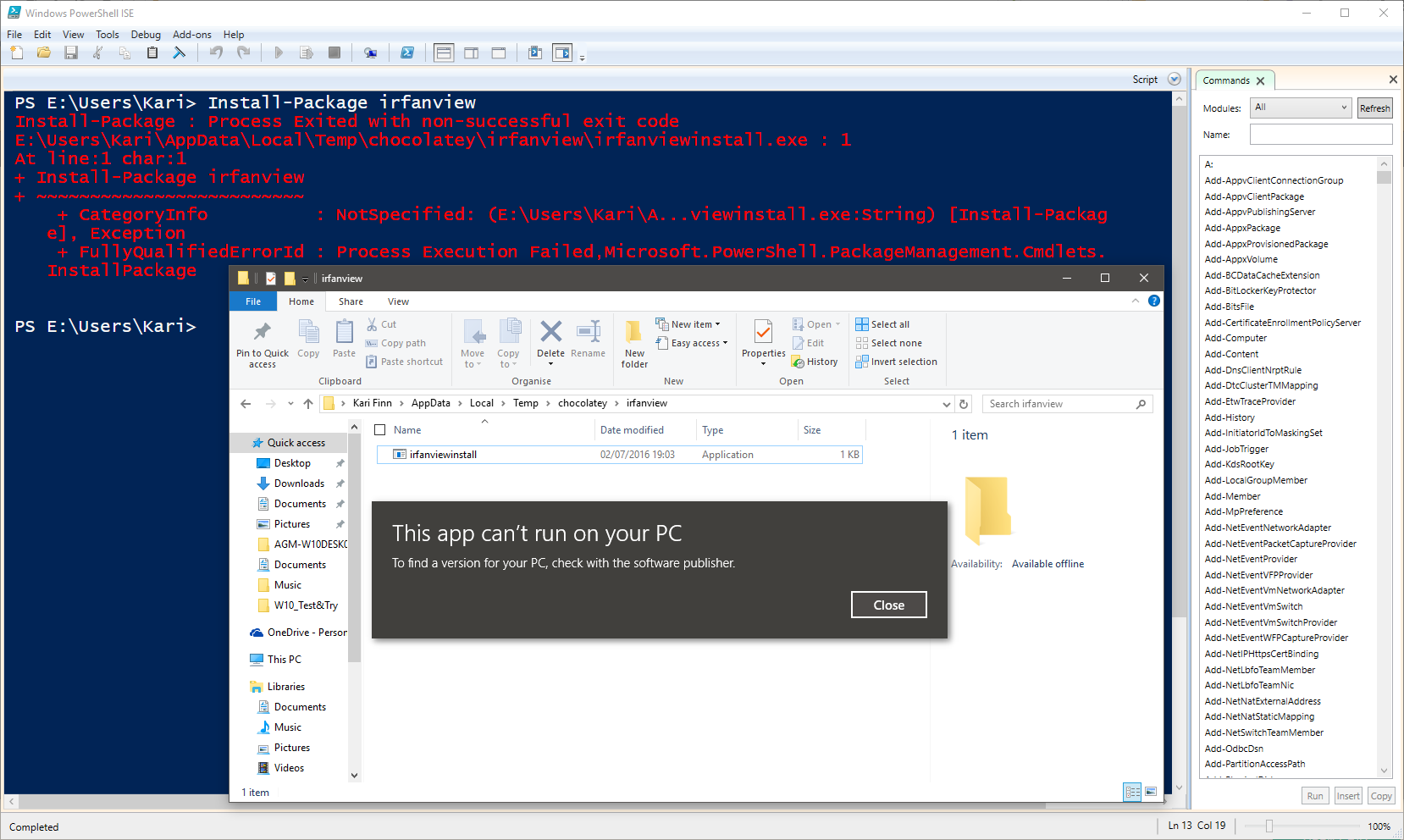Open the Explorer Share ribbon tab
Image resolution: width=1404 pixels, height=840 pixels.
pyautogui.click(x=351, y=301)
